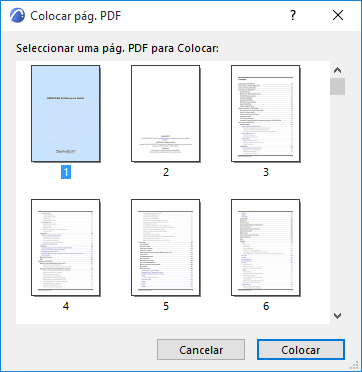362x372 pixels.
Task: Pick page 4 thumbnail
Action: coord(66,248)
